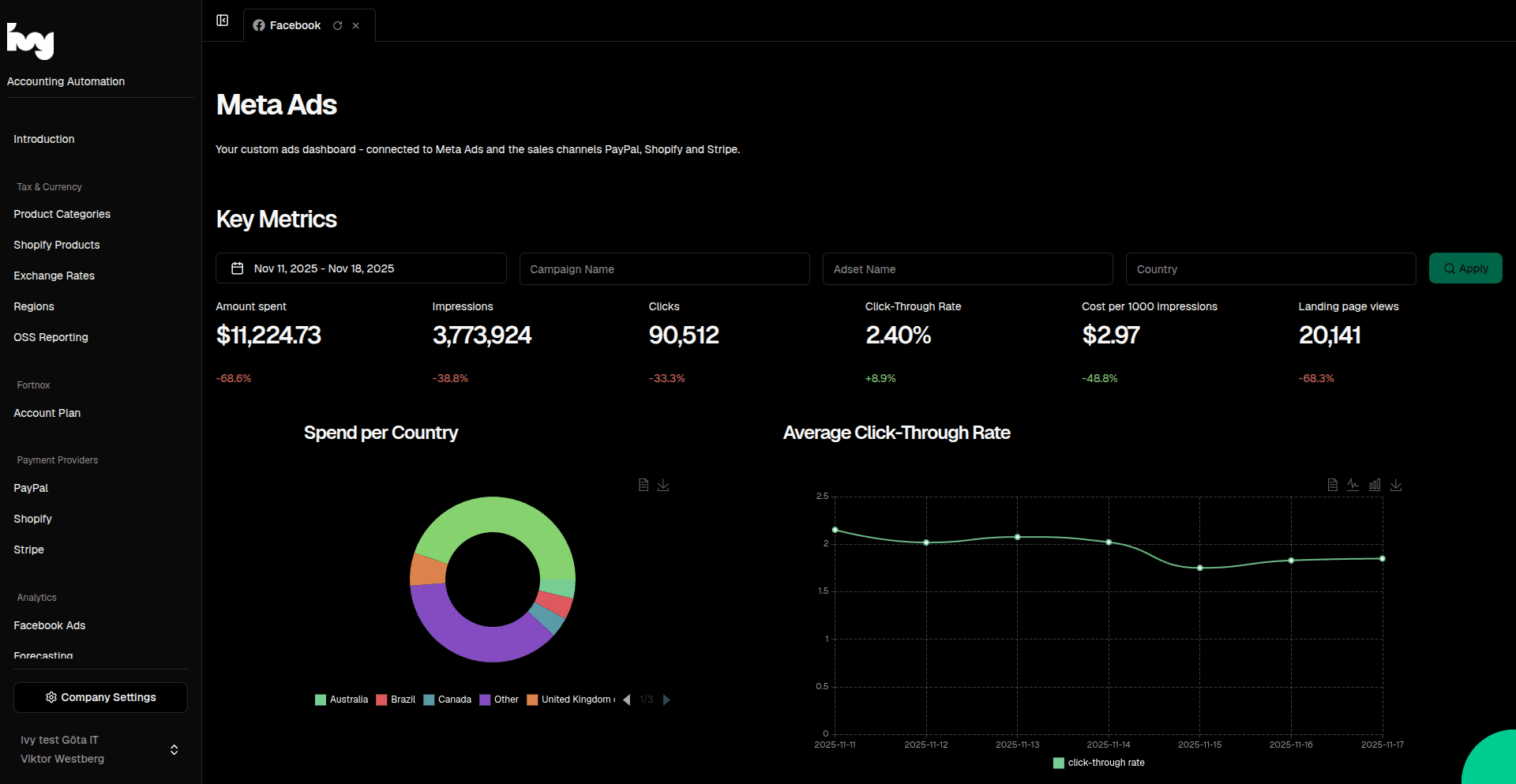This screenshot has height=784, width=1516.
Task: Click the Apply button to filter metrics
Action: coord(1465,268)
